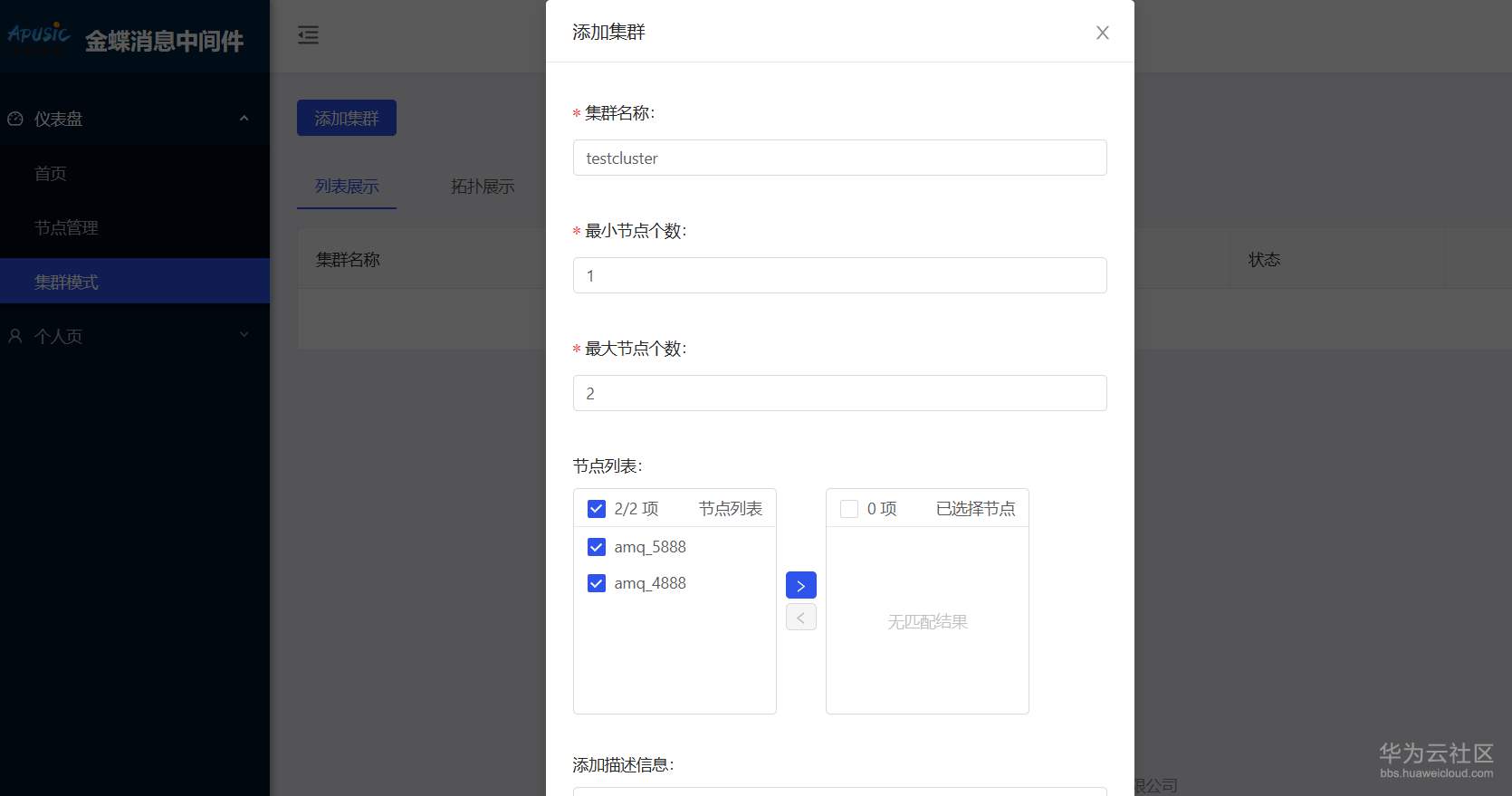This screenshot has height=796, width=1512.
Task: Switch to the 拓扑展示 tab
Action: point(483,187)
